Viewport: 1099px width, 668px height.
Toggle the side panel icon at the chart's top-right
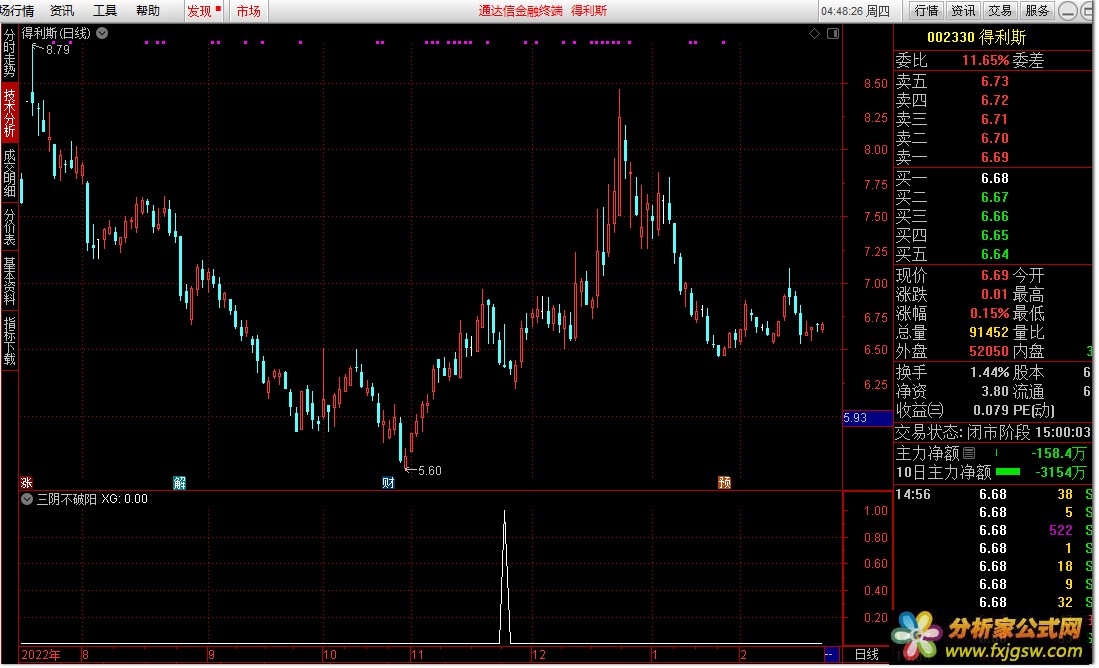pos(833,33)
